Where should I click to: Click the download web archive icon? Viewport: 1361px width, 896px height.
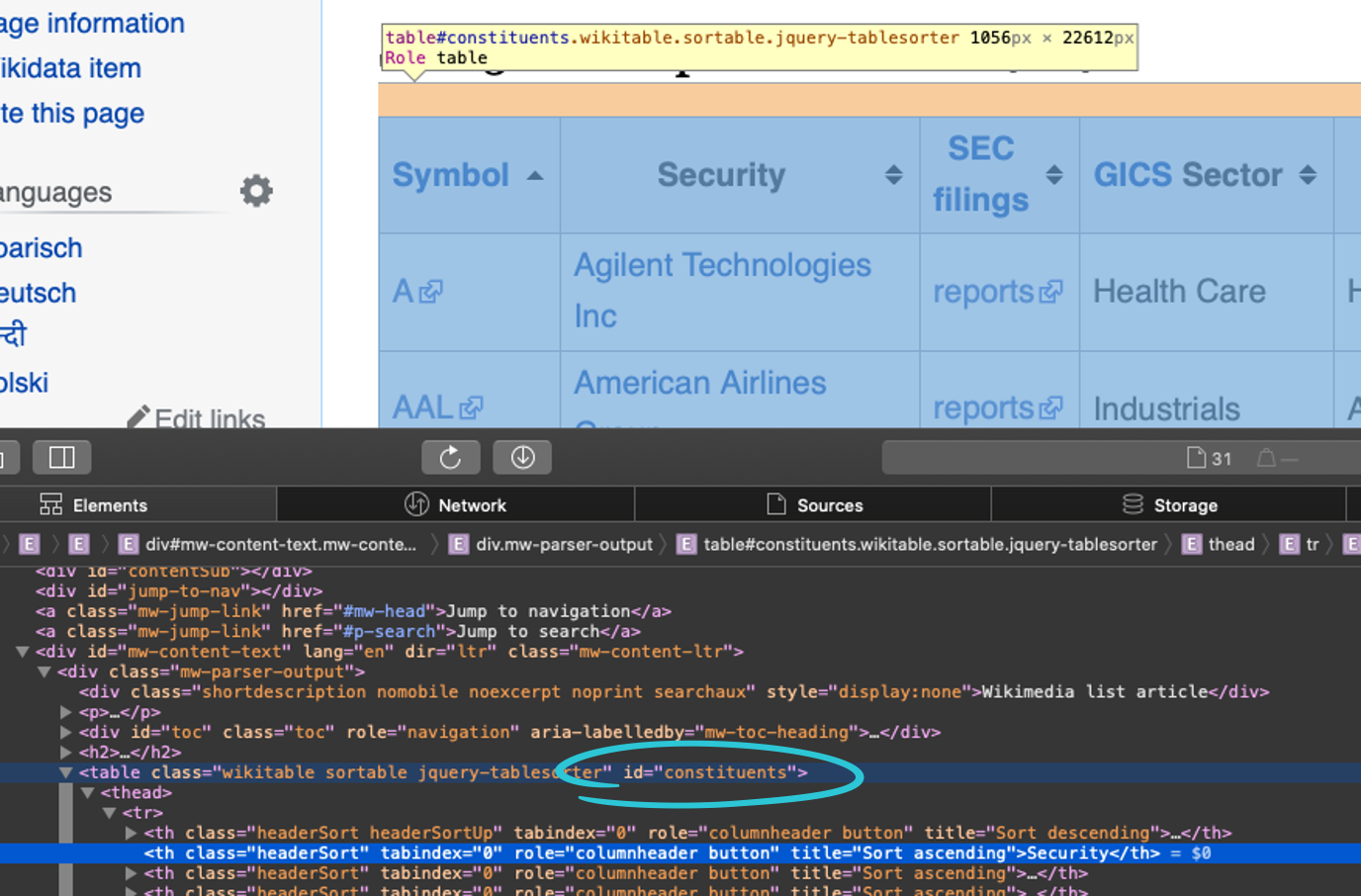click(522, 457)
